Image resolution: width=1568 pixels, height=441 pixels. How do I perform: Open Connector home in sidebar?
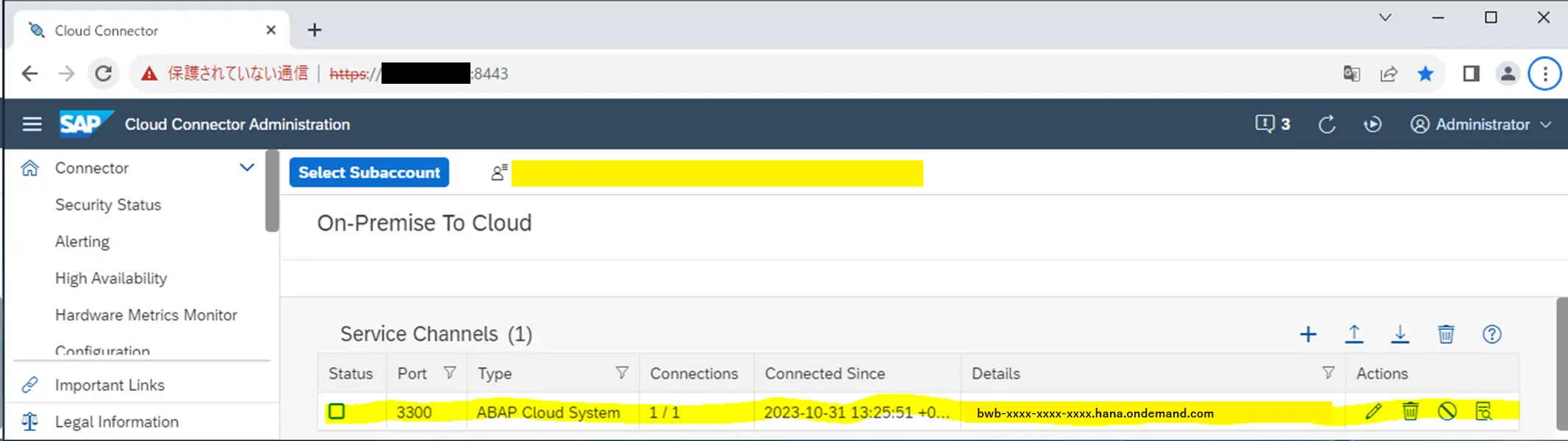(x=91, y=168)
